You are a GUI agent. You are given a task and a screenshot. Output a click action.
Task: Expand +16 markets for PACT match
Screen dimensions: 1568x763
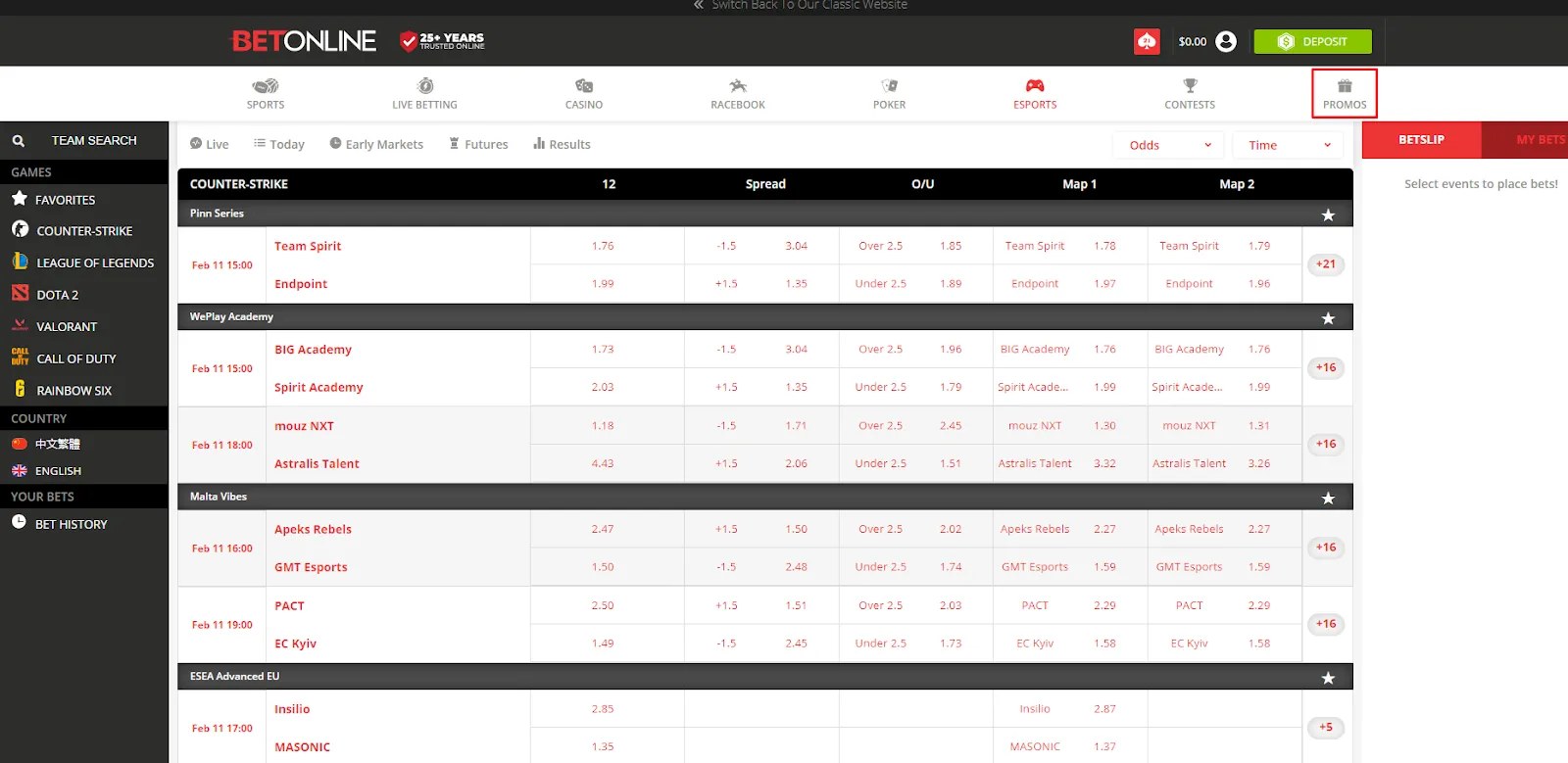[x=1326, y=624]
